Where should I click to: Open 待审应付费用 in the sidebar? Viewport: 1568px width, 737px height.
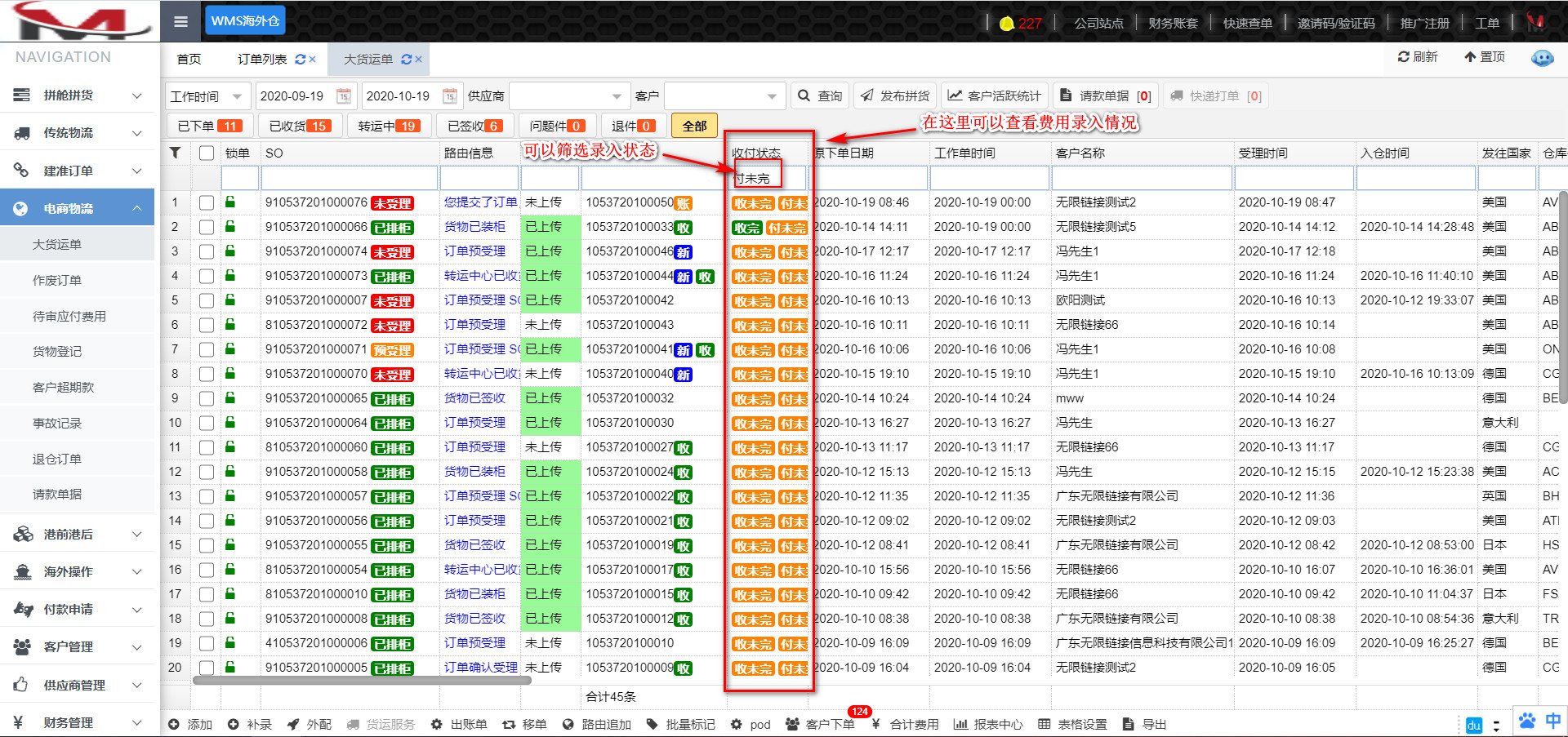pyautogui.click(x=69, y=316)
